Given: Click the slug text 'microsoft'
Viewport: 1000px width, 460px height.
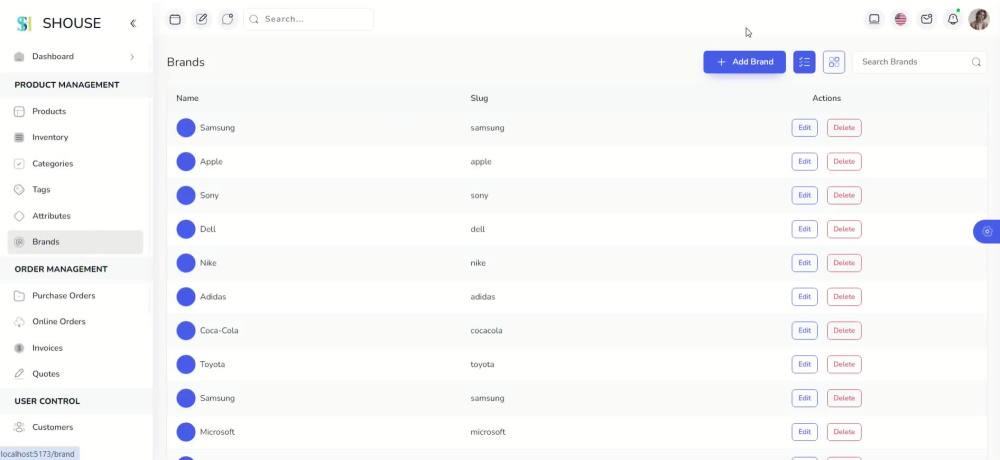Looking at the screenshot, I should point(488,432).
